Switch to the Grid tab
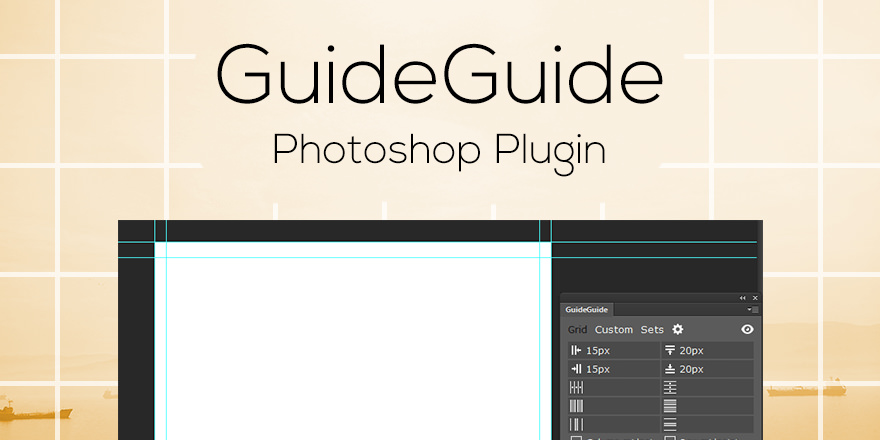 pos(577,329)
